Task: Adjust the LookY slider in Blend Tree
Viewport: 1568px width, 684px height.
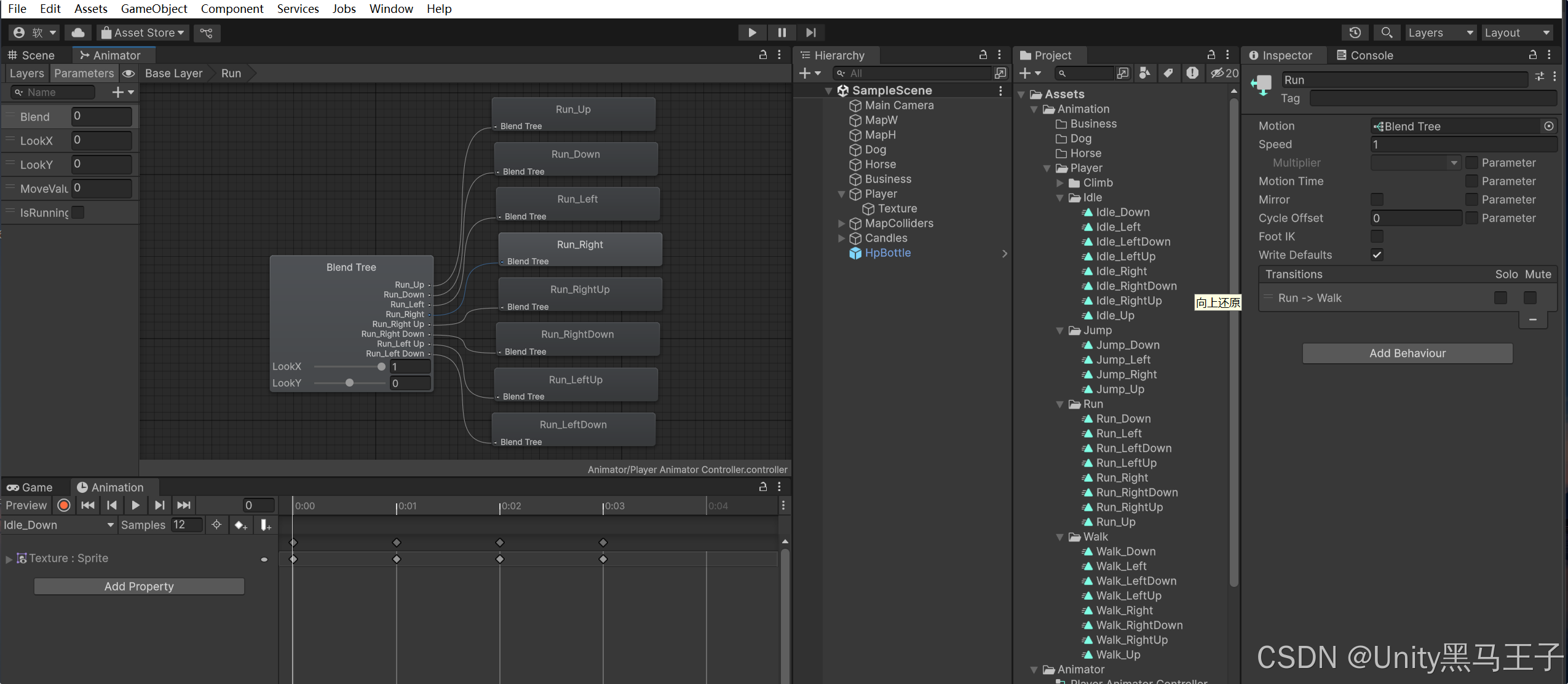Action: tap(349, 383)
